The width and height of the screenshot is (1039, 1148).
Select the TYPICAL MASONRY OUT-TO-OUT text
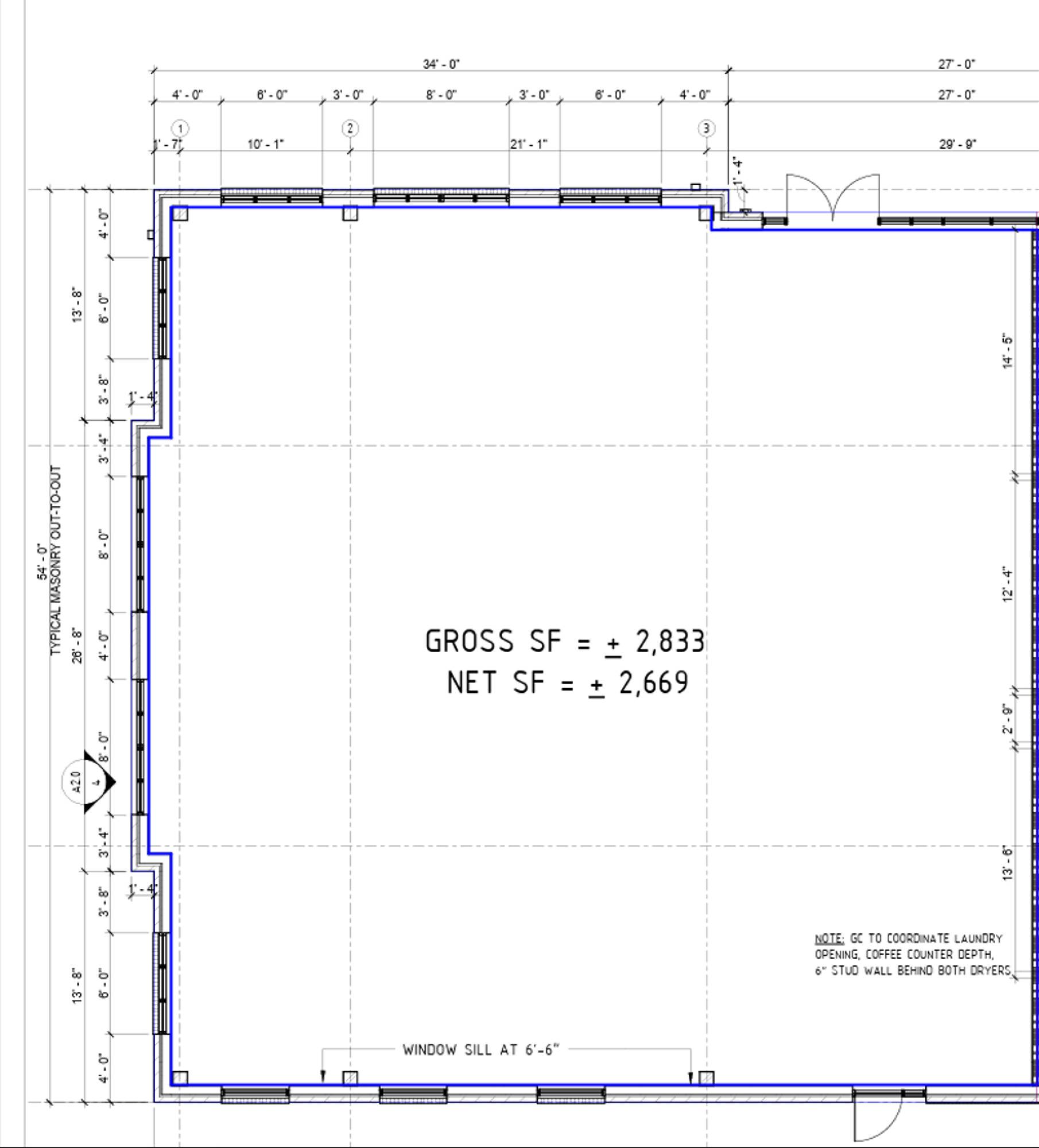tap(56, 560)
